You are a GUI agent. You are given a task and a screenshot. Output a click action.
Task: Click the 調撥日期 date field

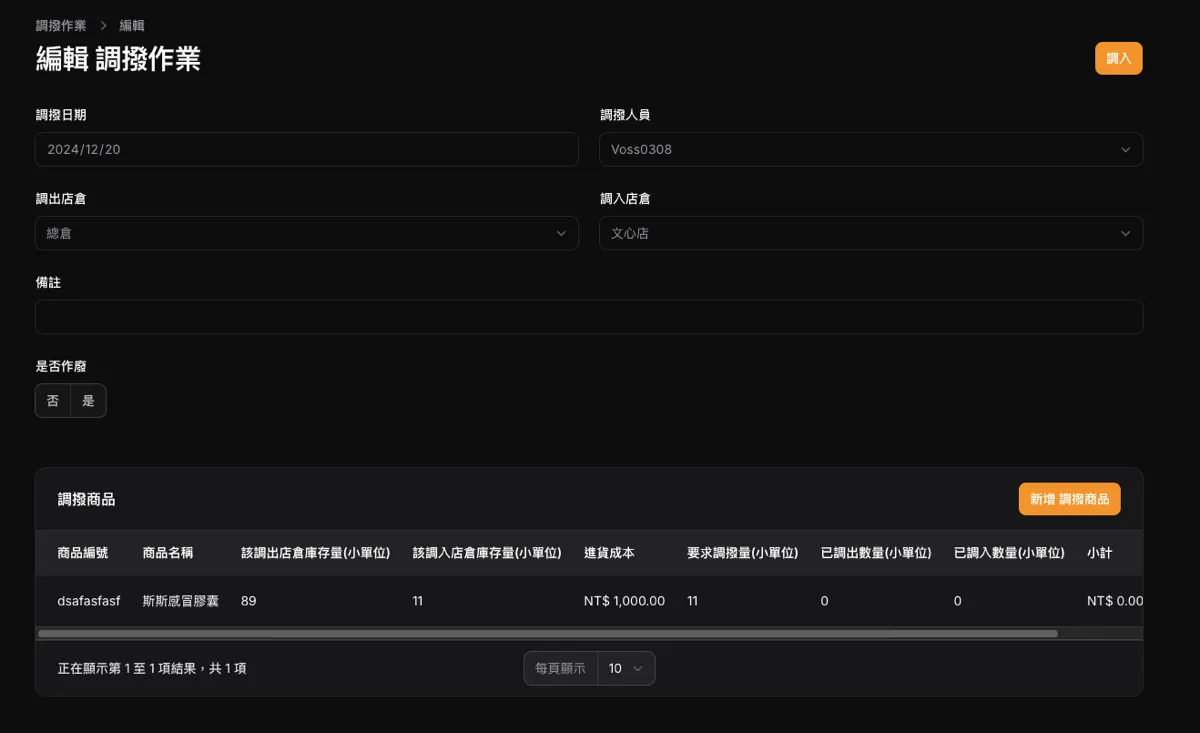307,149
